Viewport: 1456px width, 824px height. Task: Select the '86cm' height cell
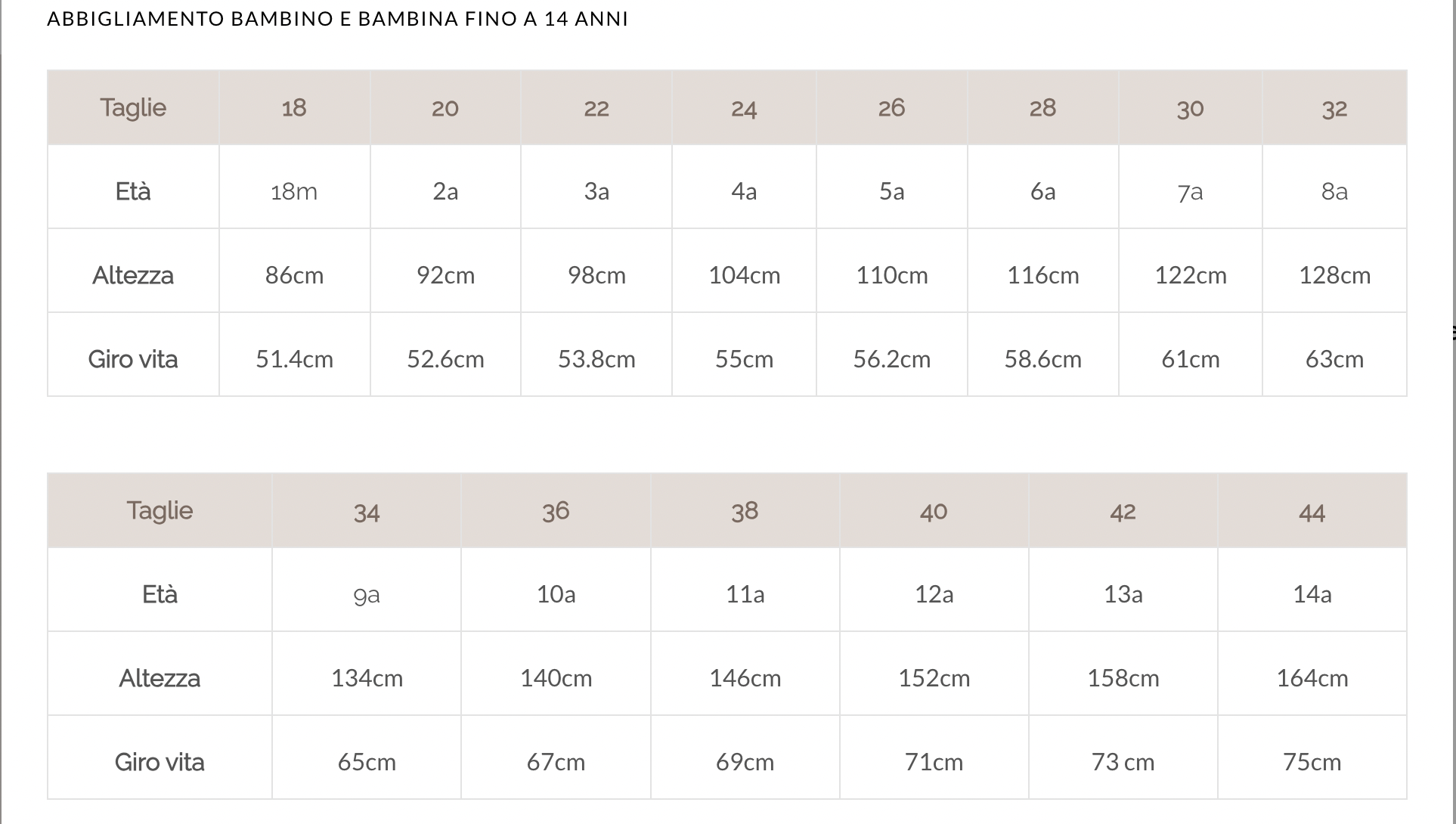click(294, 276)
